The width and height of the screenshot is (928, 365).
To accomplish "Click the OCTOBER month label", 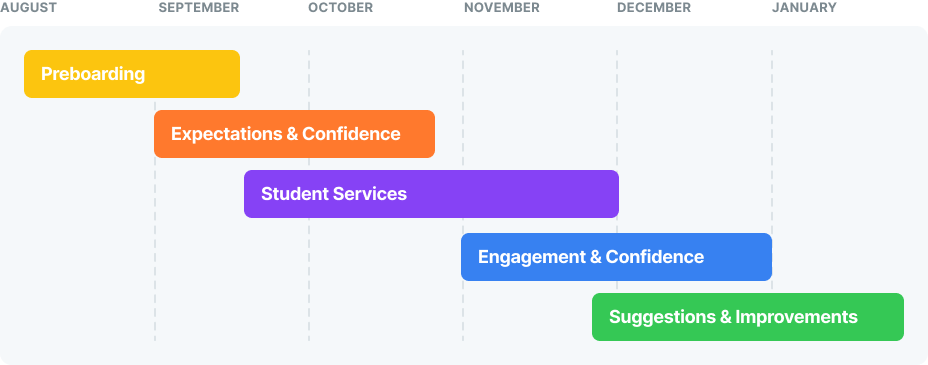I will point(340,8).
